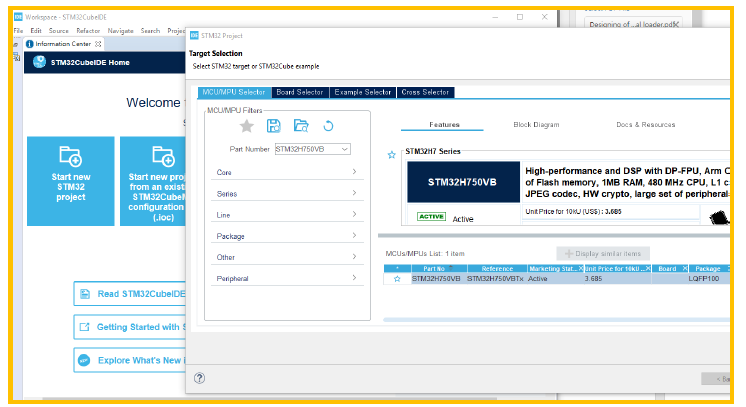Expand the Core filter section
Viewport: 746px width, 407px height.
[x=287, y=172]
